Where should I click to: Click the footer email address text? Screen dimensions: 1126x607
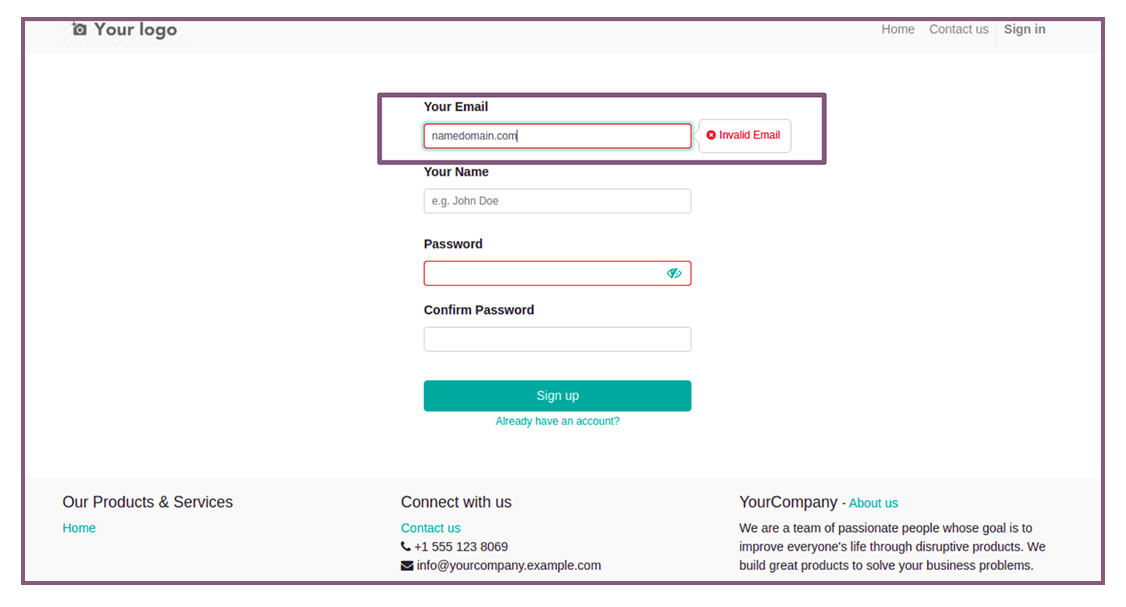508,565
